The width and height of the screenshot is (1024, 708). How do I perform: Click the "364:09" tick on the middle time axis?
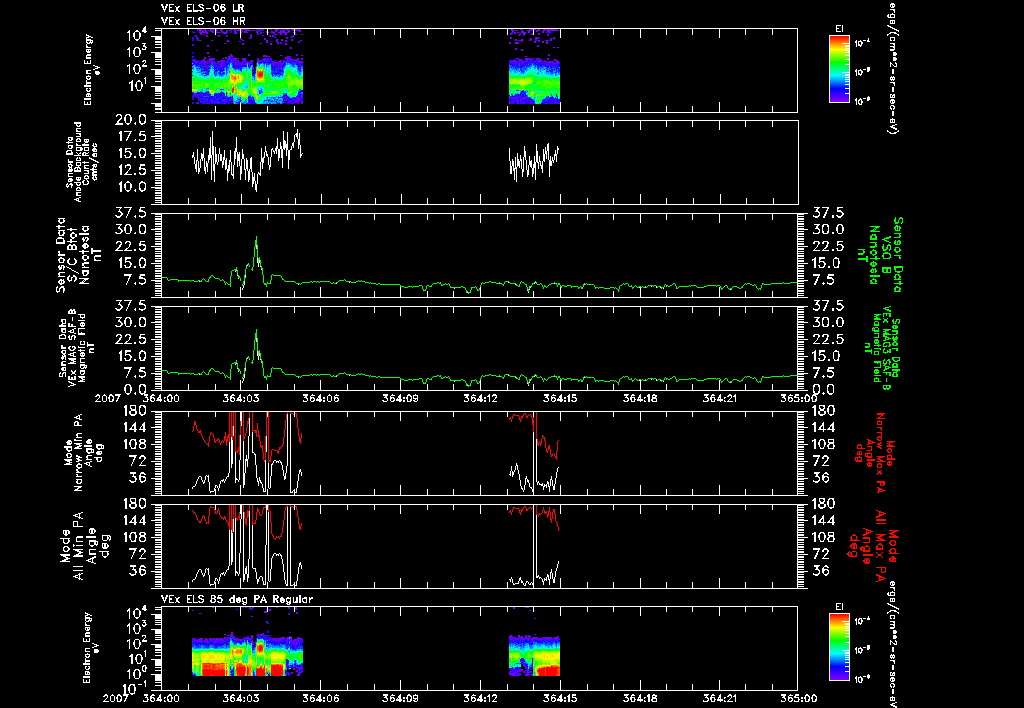(400, 398)
